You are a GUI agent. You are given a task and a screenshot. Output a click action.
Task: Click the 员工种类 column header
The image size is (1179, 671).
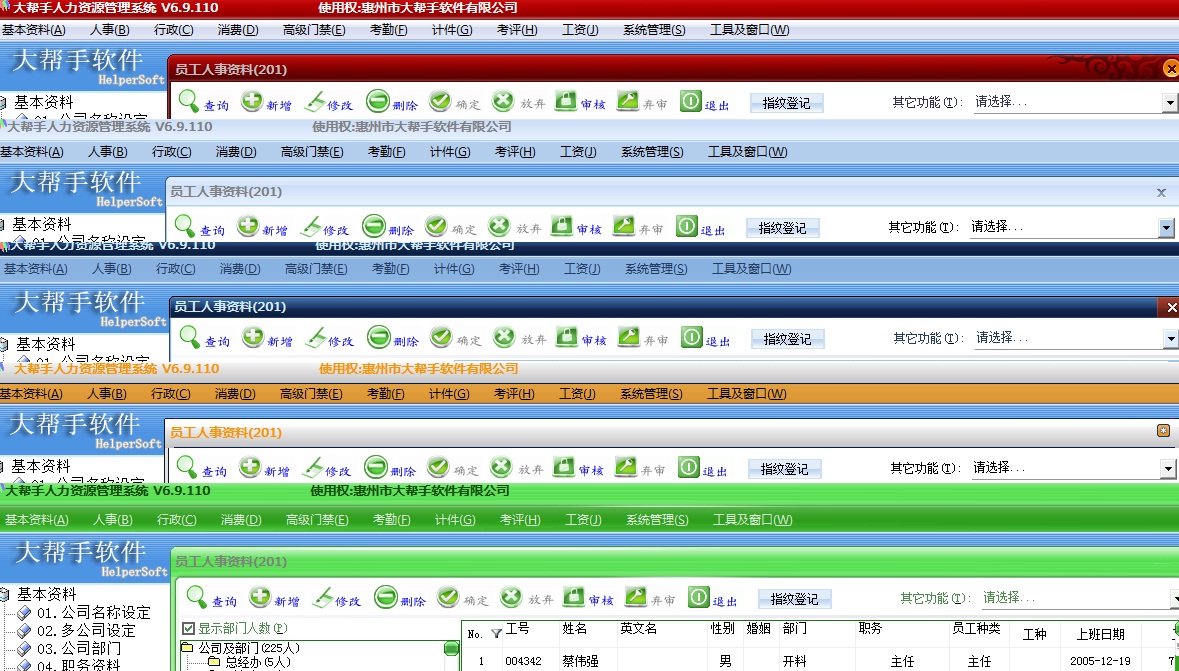[x=976, y=629]
